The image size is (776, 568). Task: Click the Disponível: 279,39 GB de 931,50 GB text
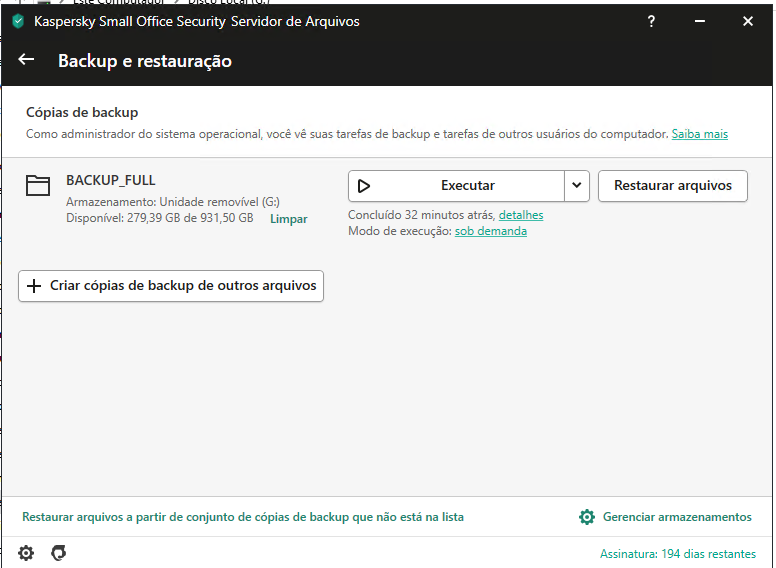click(159, 218)
